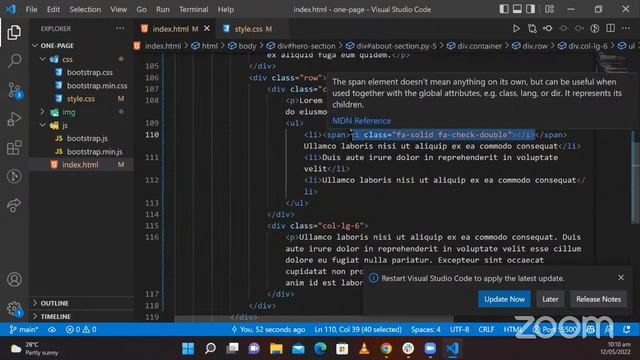Open the editor More Actions ellipsis
640x360 pixels.
[x=626, y=29]
